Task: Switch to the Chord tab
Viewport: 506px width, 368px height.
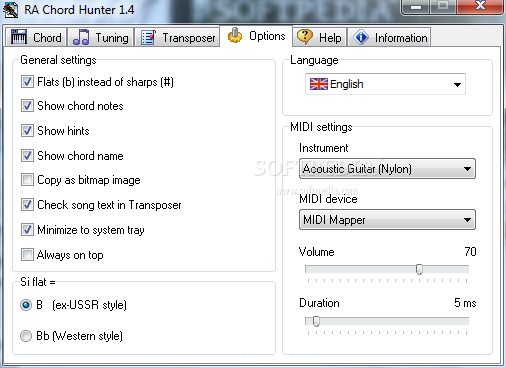Action: 36,37
